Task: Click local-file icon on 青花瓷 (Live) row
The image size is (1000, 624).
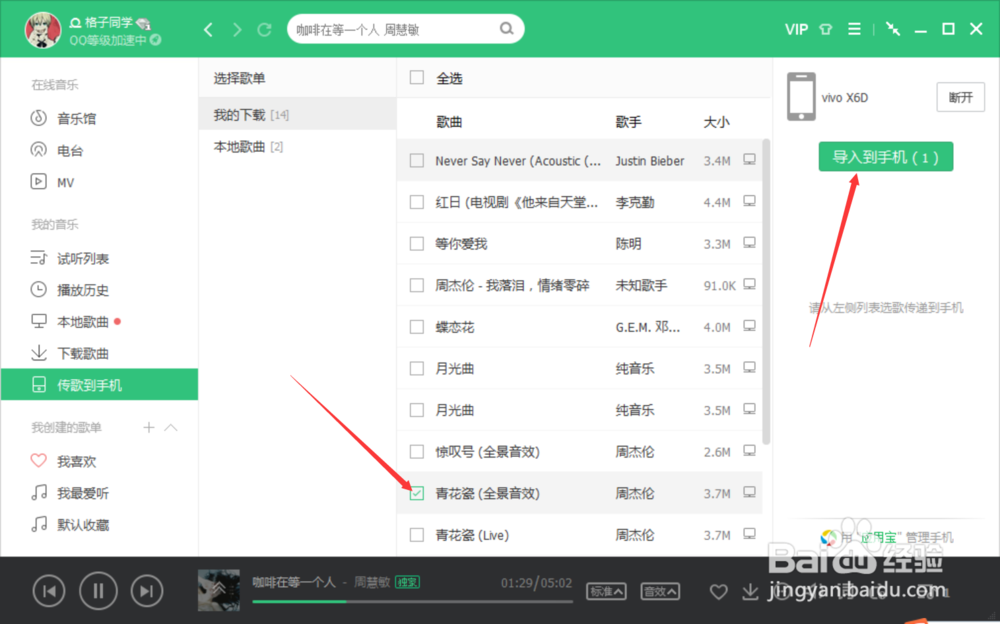Action: (749, 534)
